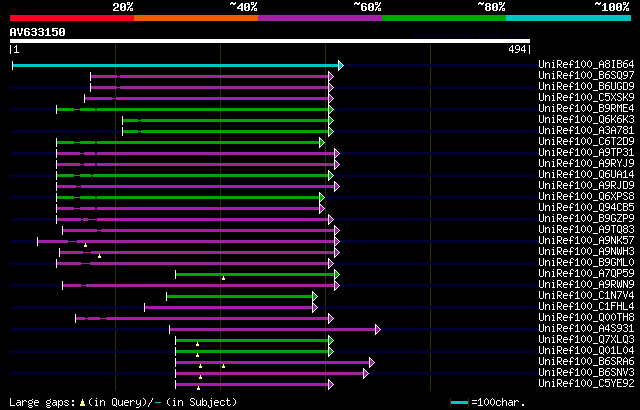Click the UniRef100_B9GZP9 label
Image resolution: width=640 pixels, height=410 pixels.
tap(586, 219)
